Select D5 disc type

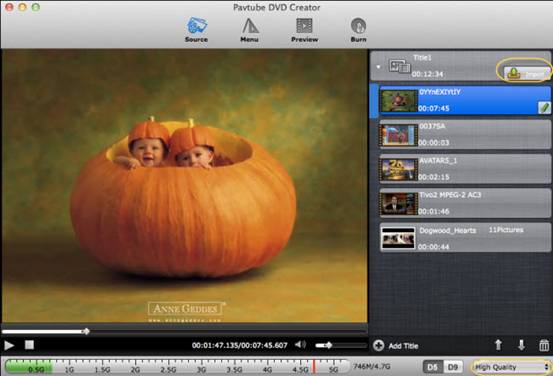coord(432,367)
